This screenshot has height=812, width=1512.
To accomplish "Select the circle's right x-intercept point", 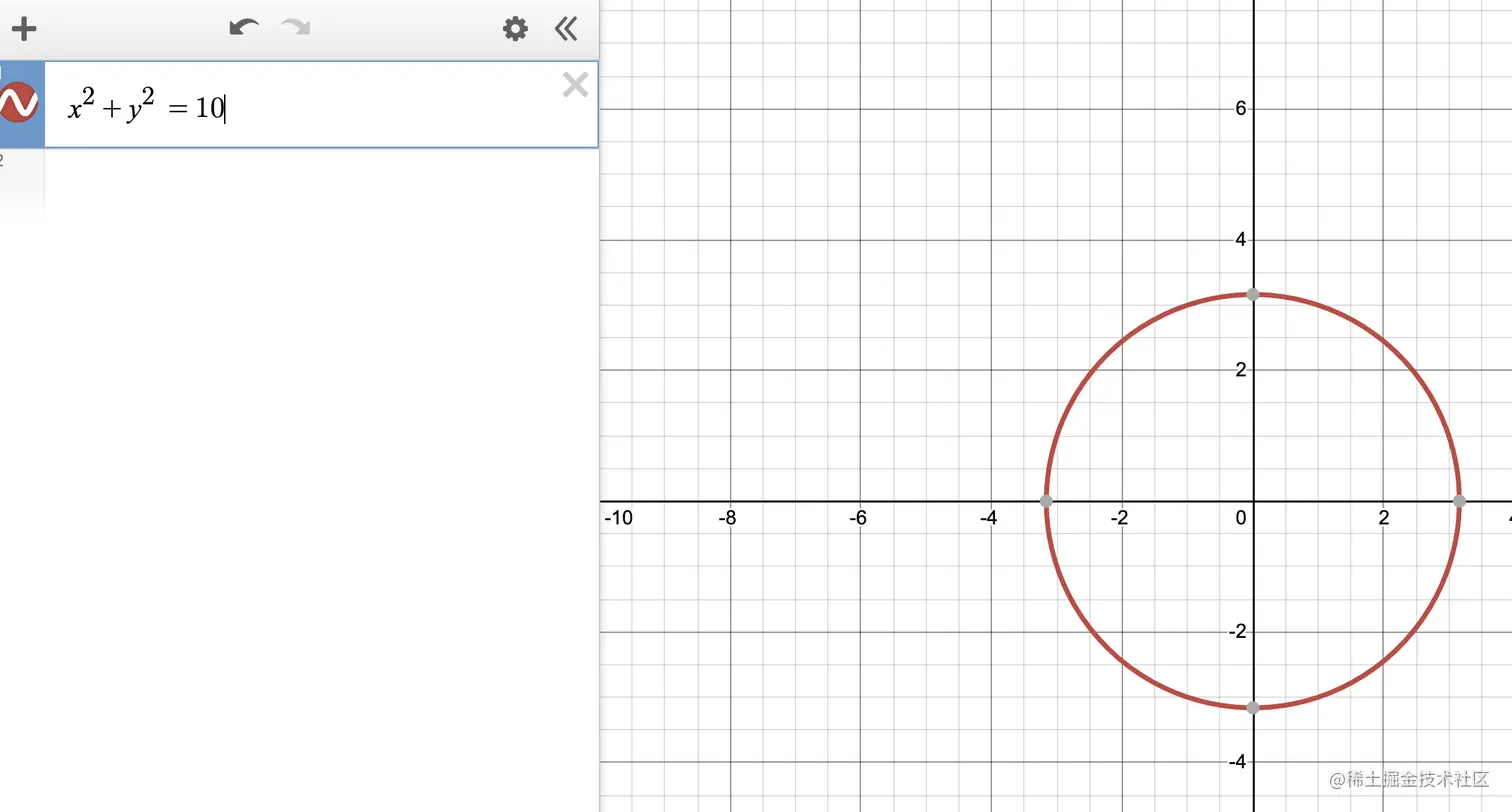I will pyautogui.click(x=1459, y=501).
